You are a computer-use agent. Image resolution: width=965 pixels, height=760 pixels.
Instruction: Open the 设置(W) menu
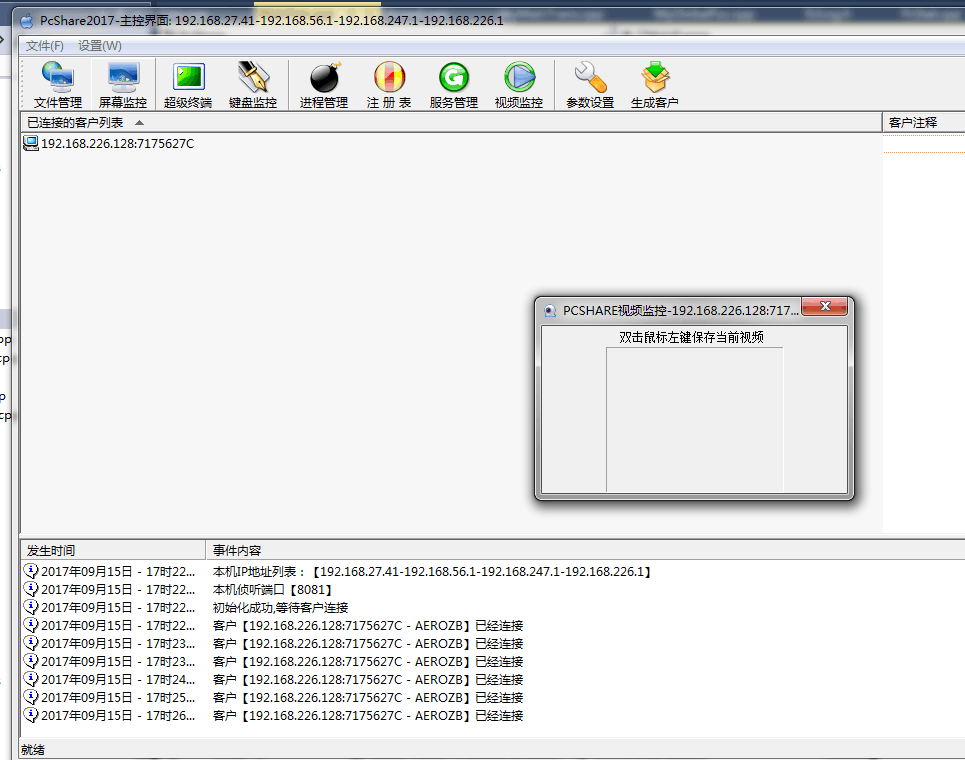(x=100, y=46)
